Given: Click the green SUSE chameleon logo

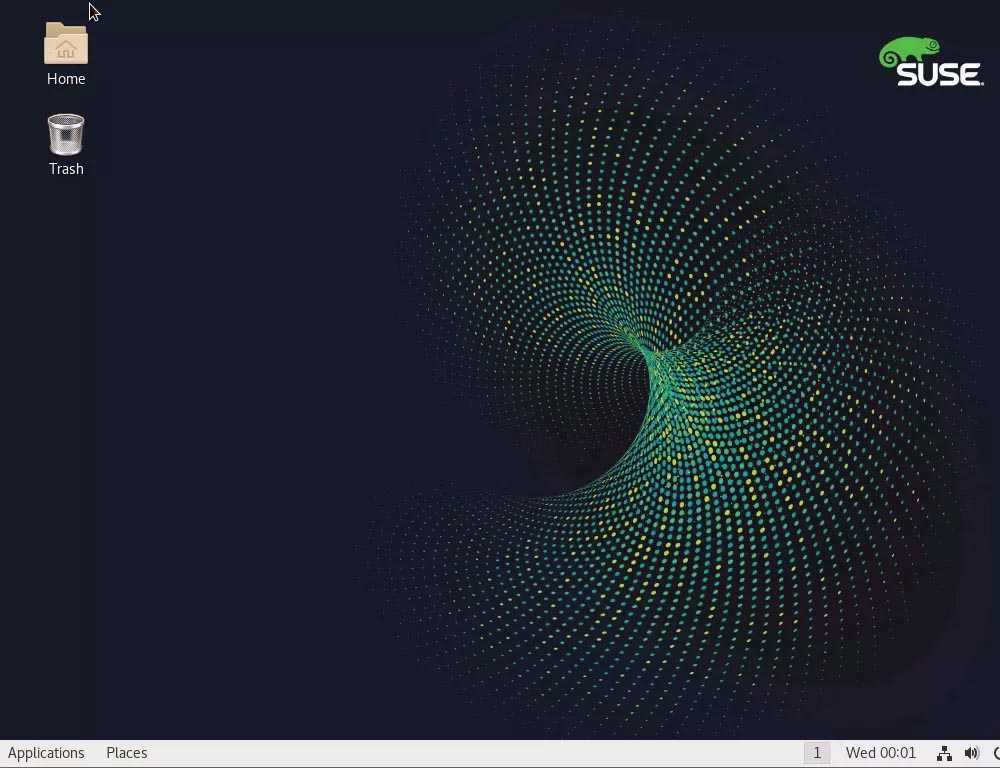Looking at the screenshot, I should (x=908, y=51).
